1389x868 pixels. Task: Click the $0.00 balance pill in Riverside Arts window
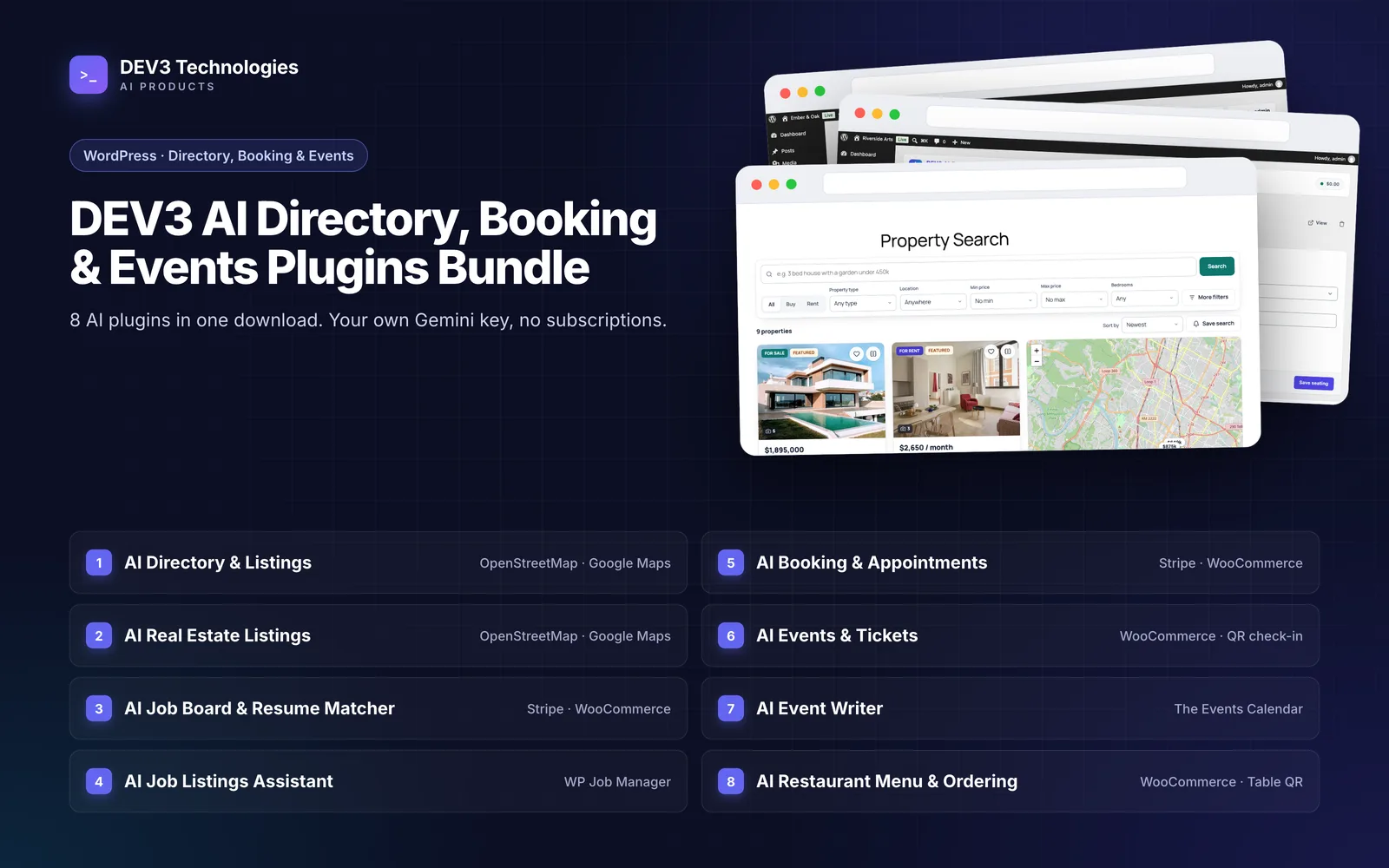click(1329, 184)
